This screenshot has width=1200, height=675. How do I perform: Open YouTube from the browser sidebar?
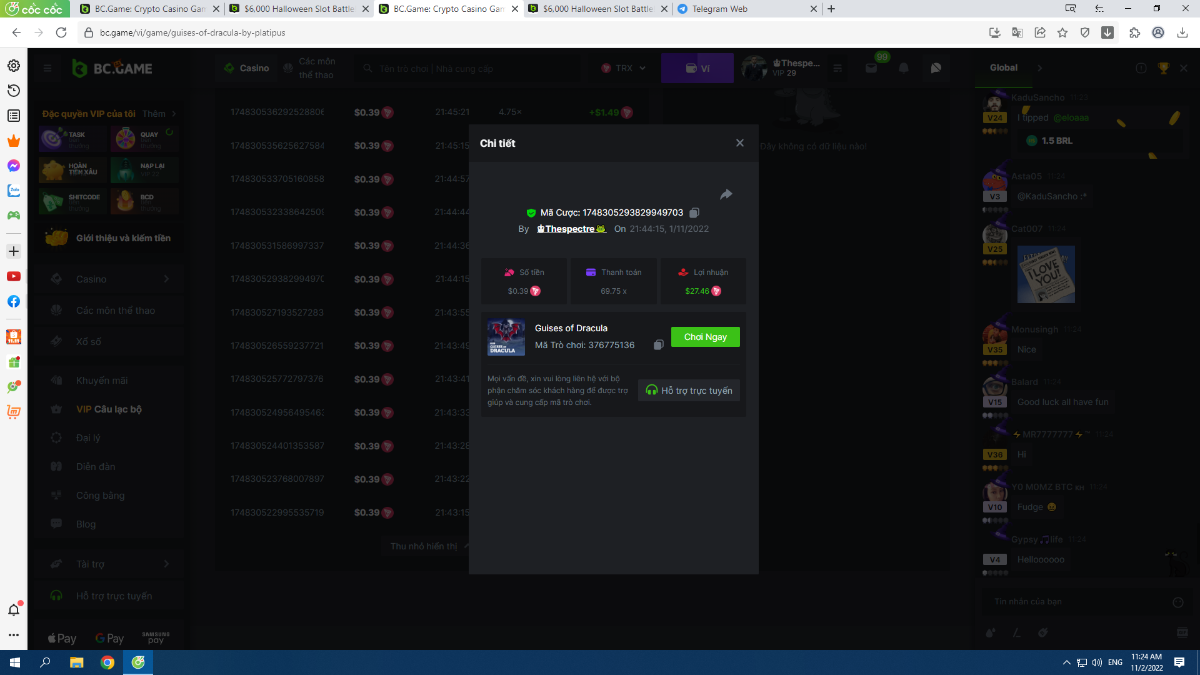click(14, 276)
